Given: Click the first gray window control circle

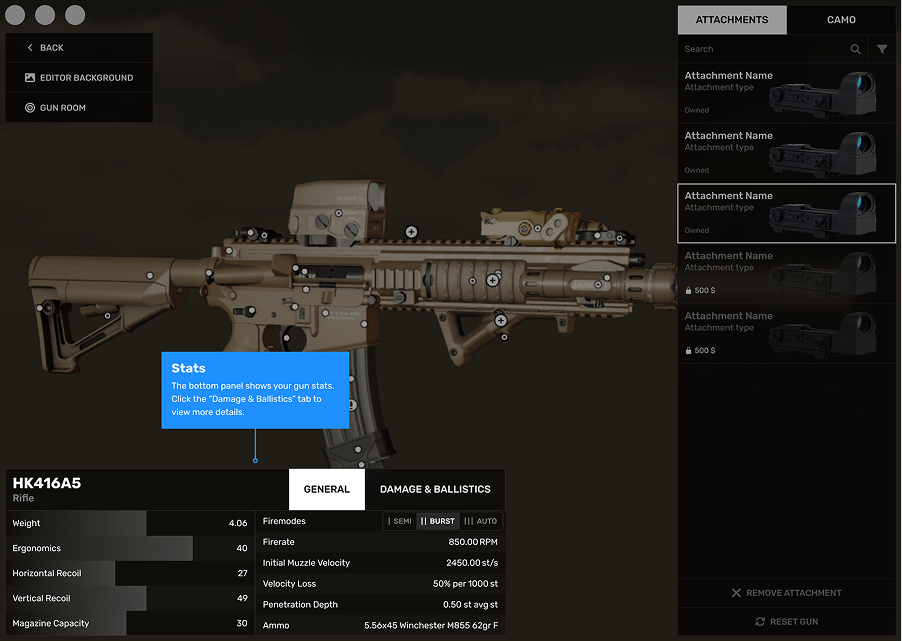Looking at the screenshot, I should [15, 15].
